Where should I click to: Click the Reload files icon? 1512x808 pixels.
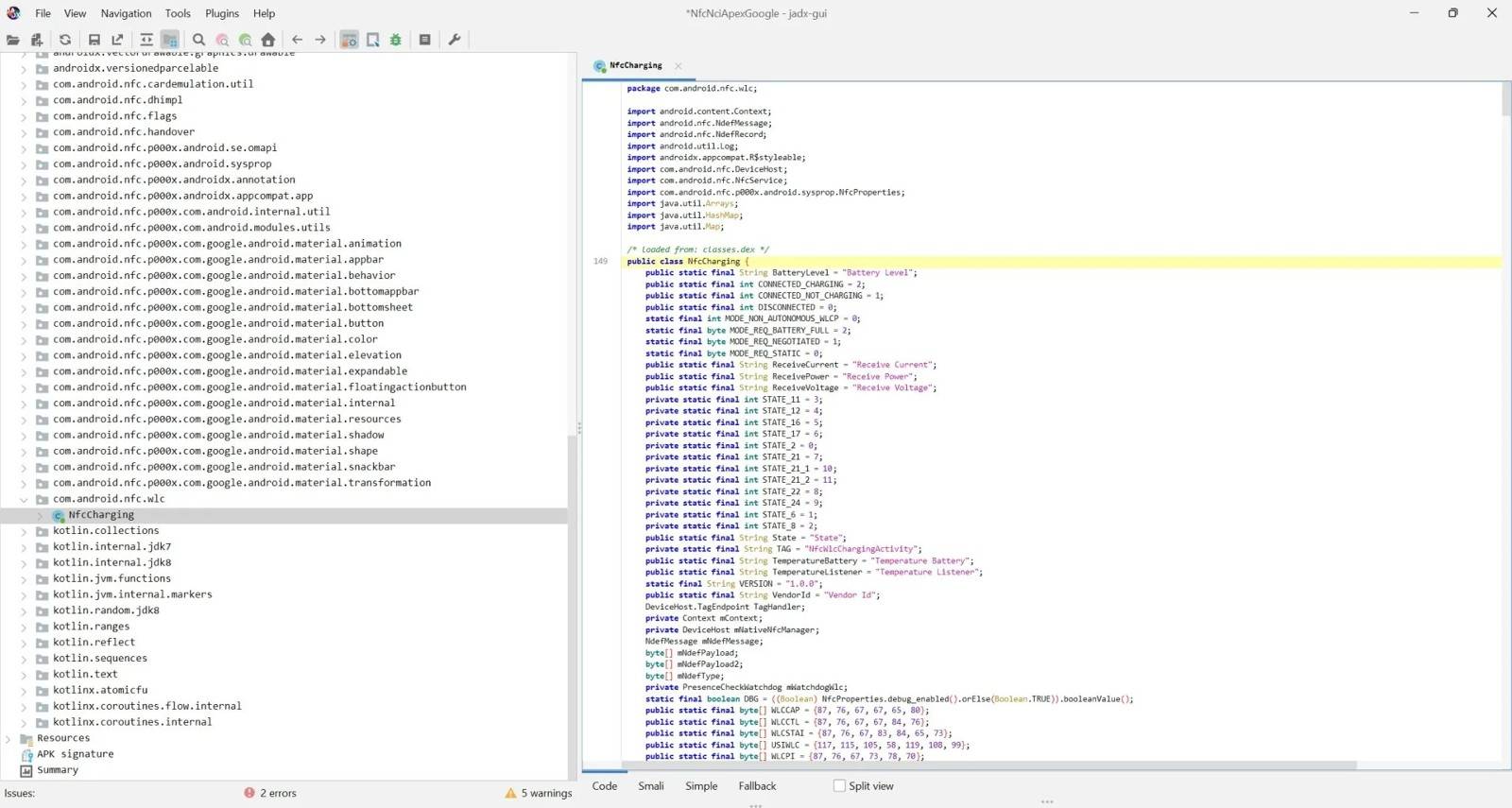65,40
